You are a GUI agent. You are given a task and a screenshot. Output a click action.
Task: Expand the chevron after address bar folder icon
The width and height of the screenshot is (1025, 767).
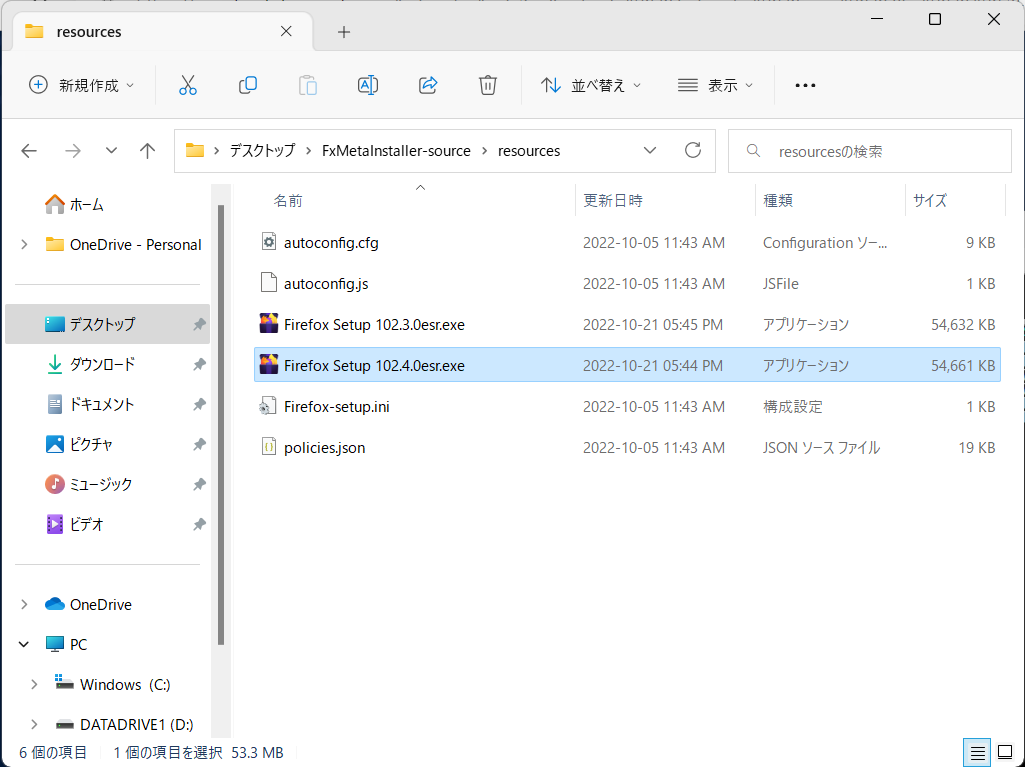(x=216, y=151)
